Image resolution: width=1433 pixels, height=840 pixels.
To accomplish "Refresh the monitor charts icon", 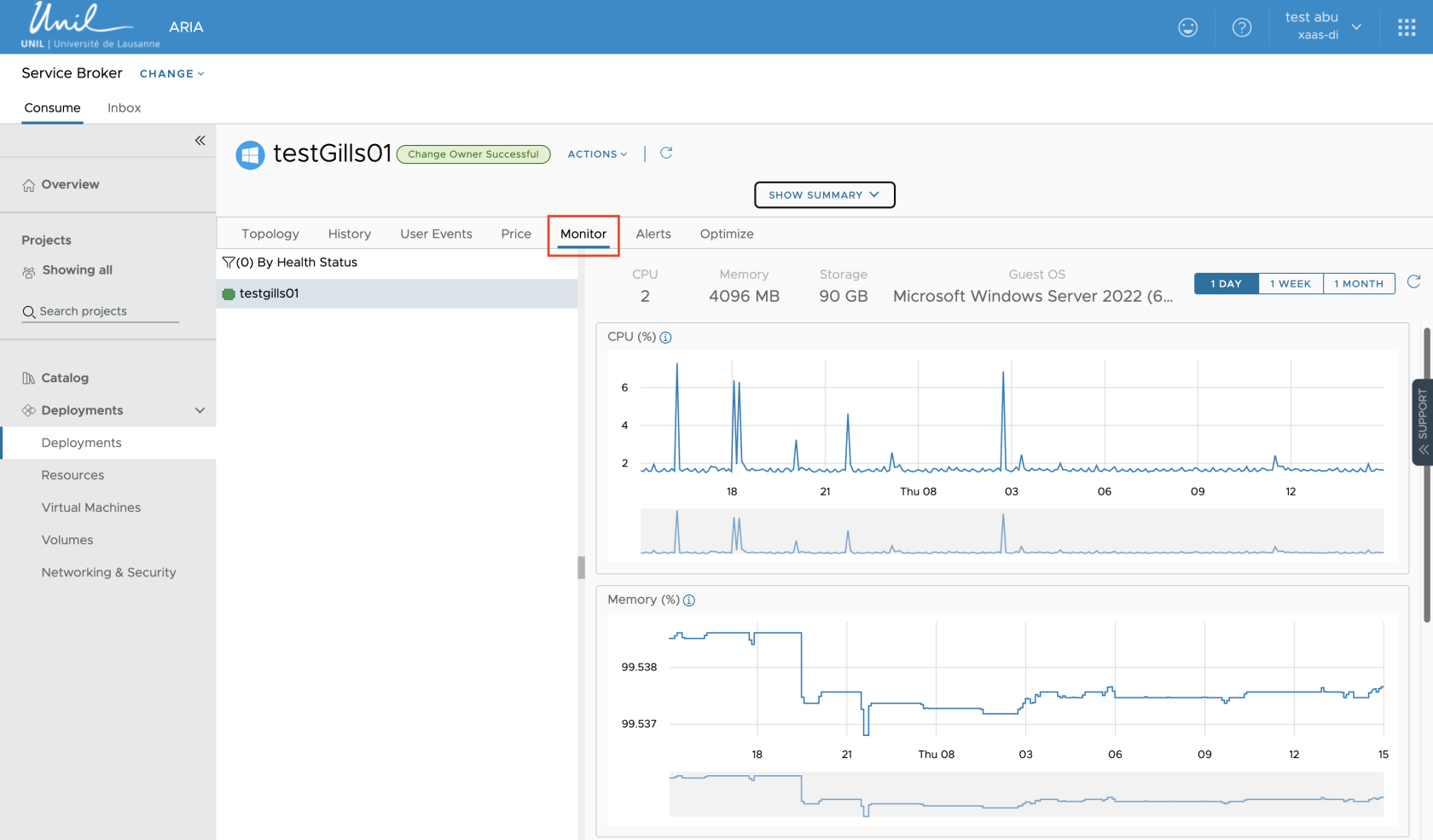I will pyautogui.click(x=1413, y=282).
